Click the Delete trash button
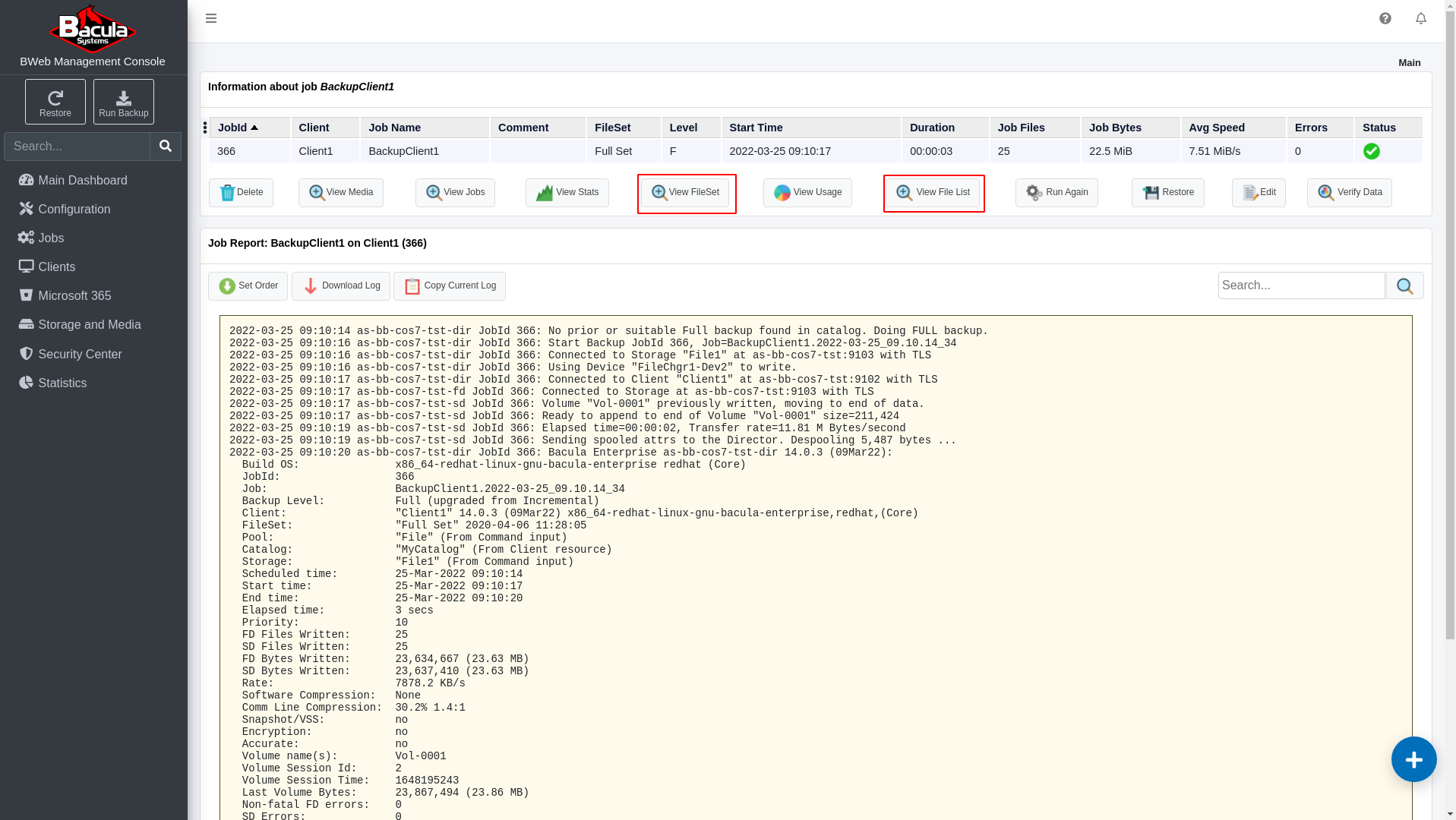 pos(241,193)
